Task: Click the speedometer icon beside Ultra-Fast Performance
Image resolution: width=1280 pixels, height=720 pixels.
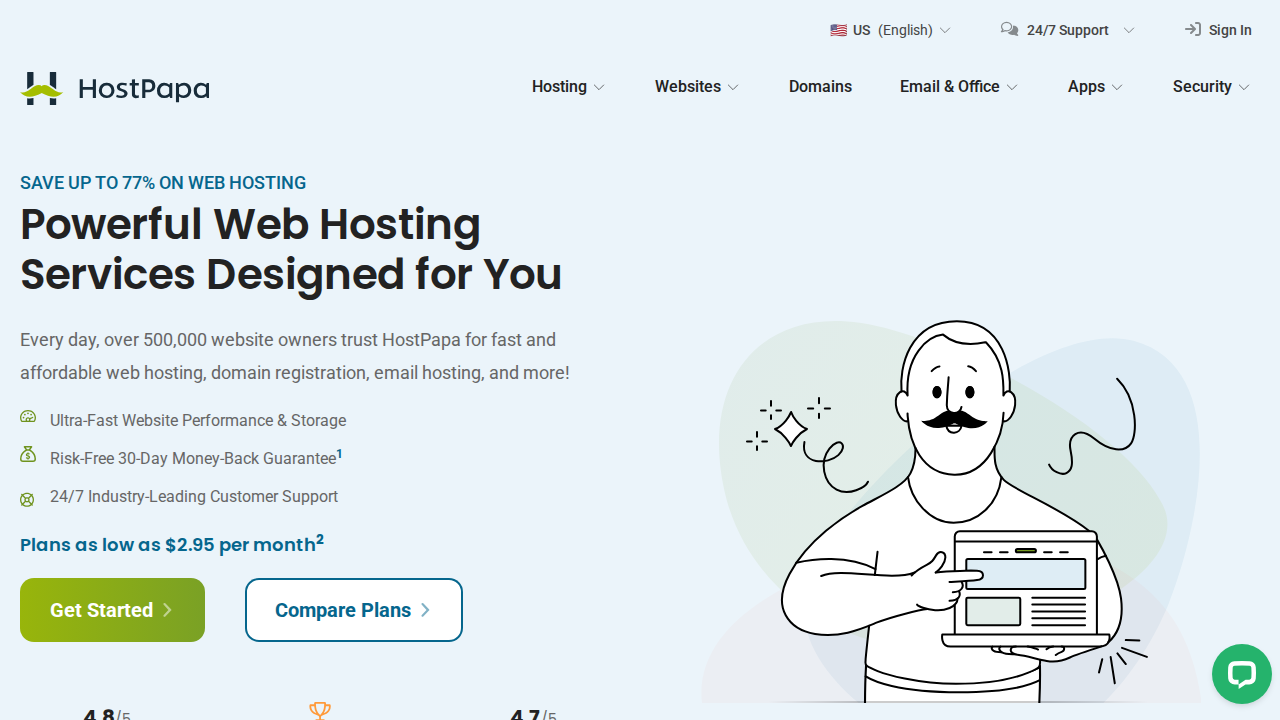Action: 28,417
